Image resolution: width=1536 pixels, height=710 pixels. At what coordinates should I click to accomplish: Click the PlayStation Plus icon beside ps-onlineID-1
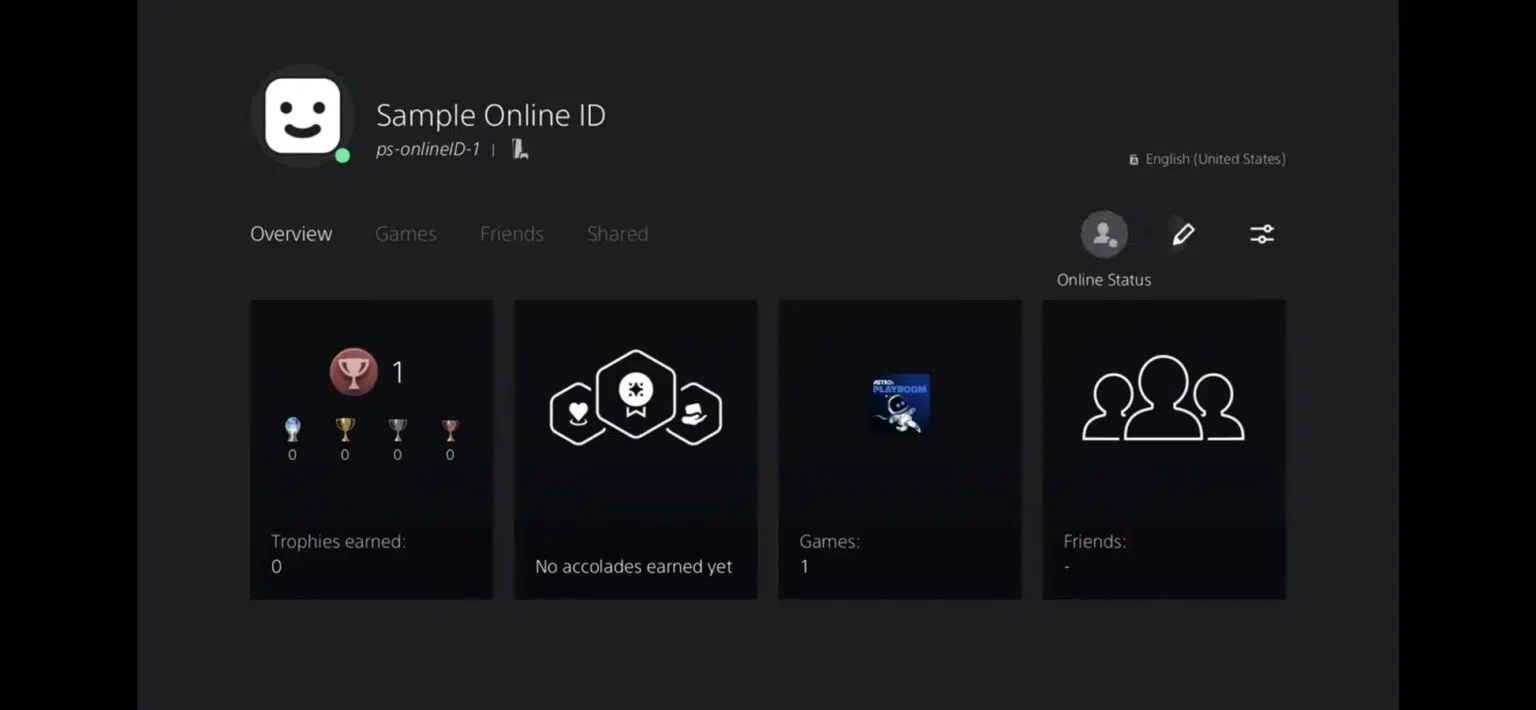click(x=520, y=149)
